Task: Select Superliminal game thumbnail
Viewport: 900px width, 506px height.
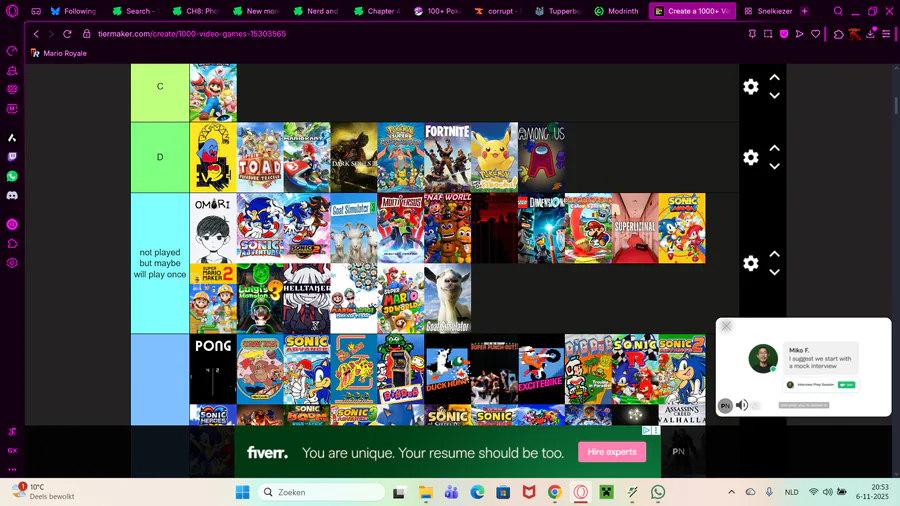Action: coord(635,228)
